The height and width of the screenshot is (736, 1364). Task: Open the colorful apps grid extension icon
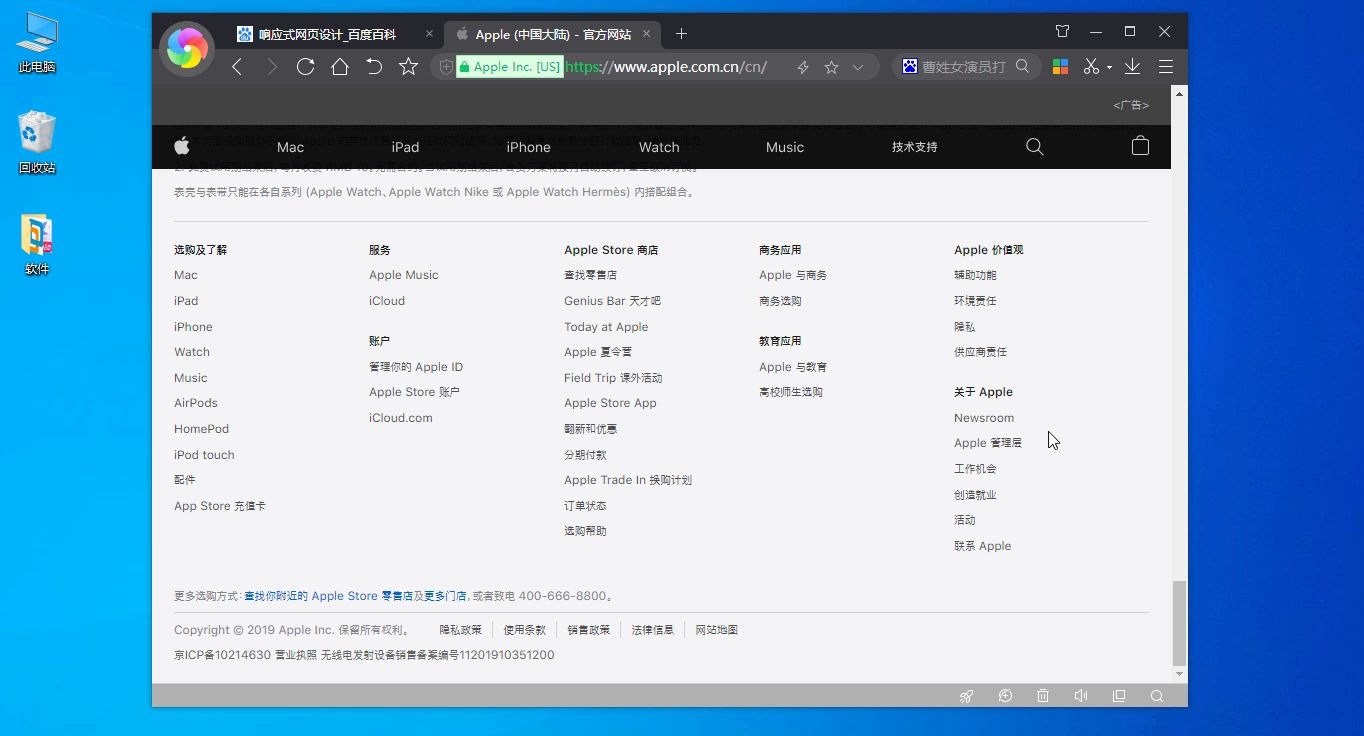1061,67
